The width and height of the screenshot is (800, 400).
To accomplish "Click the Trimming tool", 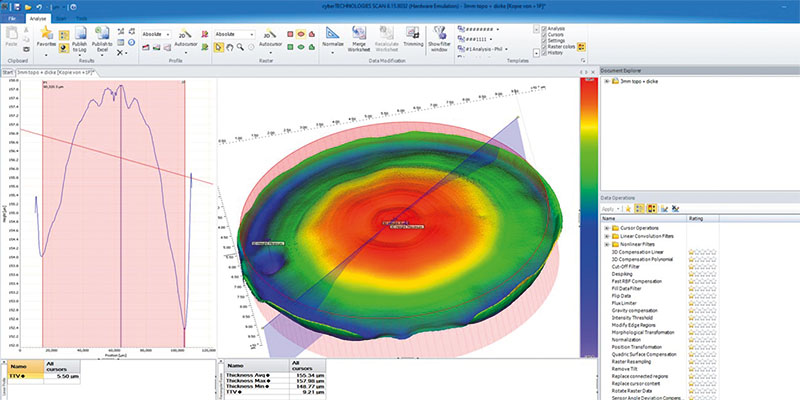I will (413, 37).
